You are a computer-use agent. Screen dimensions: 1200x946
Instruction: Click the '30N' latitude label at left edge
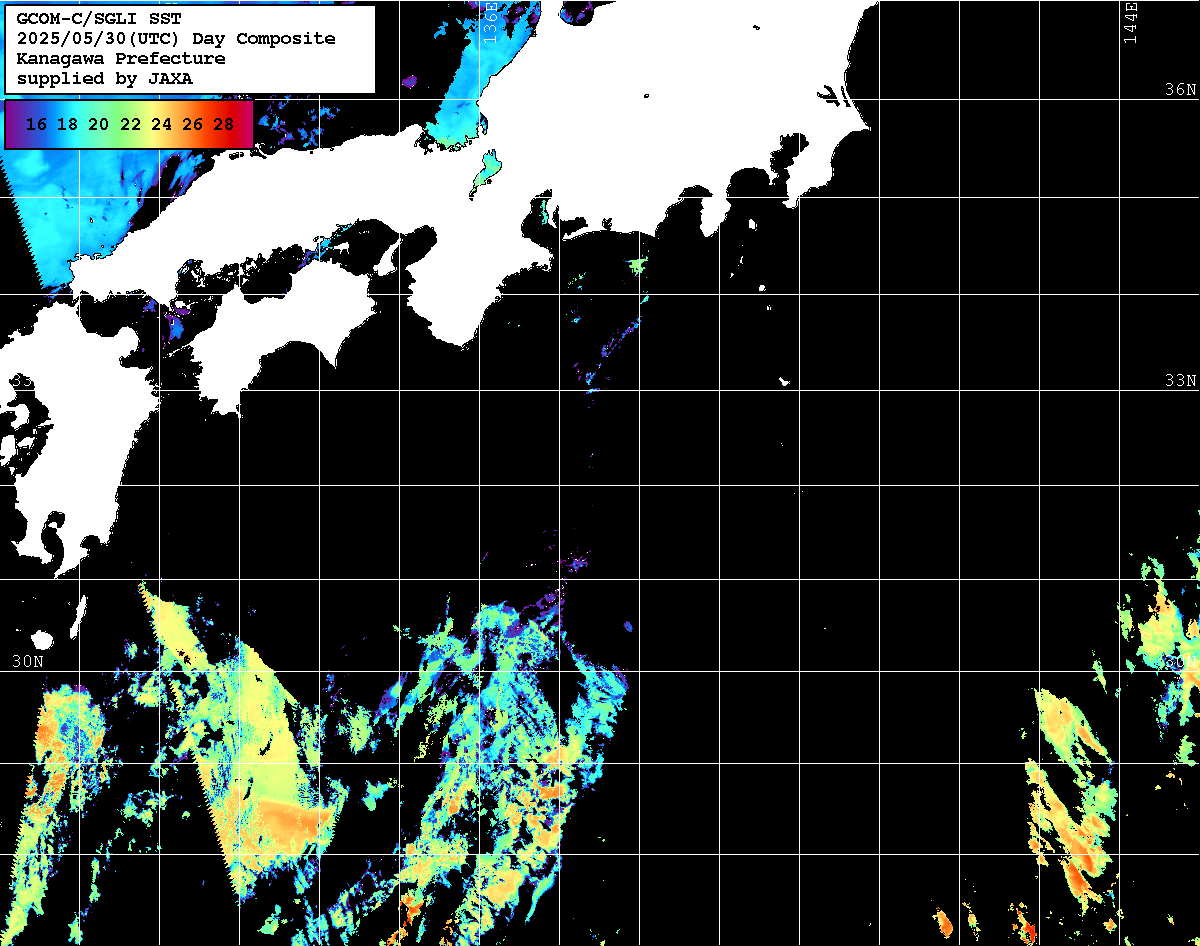coord(27,662)
